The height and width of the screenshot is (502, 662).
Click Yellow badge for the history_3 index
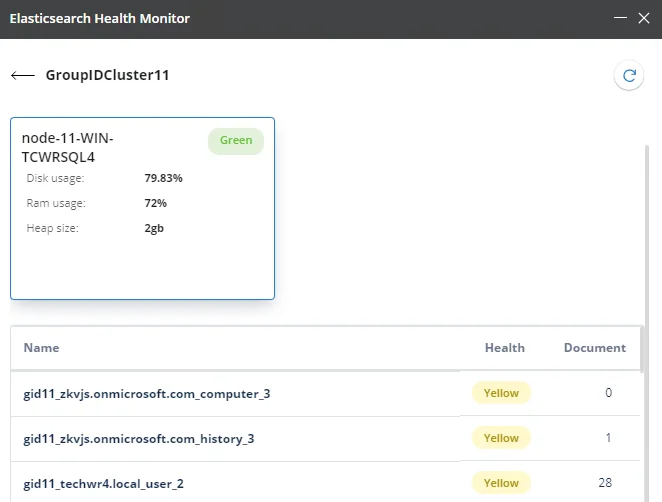[501, 438]
